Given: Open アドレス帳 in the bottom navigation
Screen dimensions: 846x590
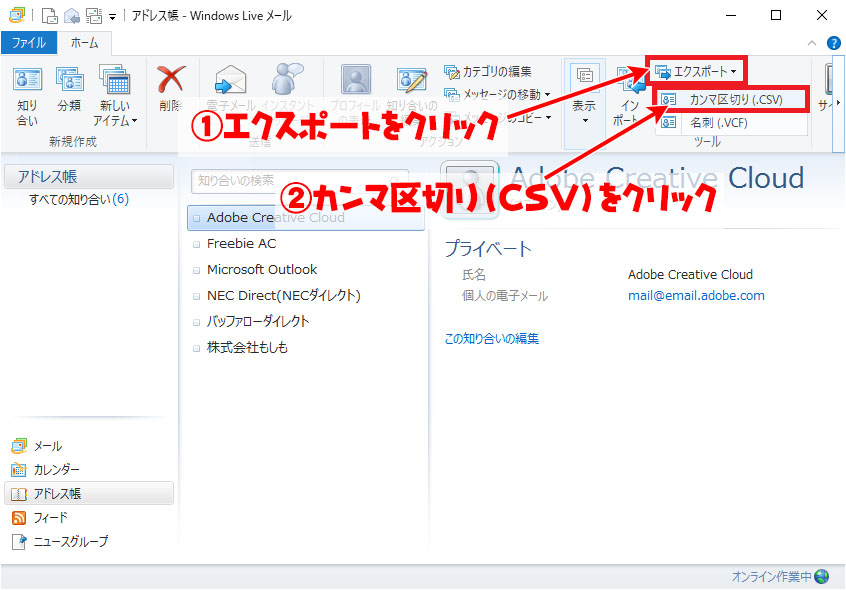Looking at the screenshot, I should click(x=89, y=493).
